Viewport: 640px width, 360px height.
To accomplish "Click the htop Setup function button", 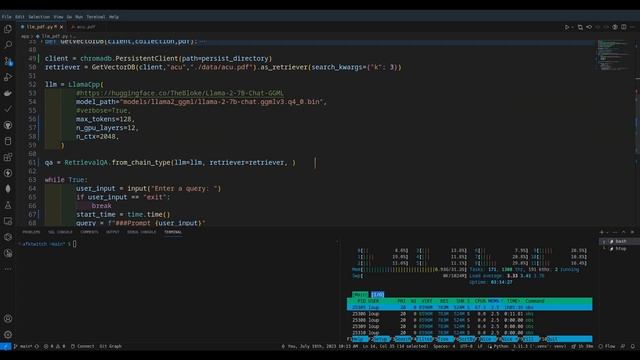I will pyautogui.click(x=381, y=339).
